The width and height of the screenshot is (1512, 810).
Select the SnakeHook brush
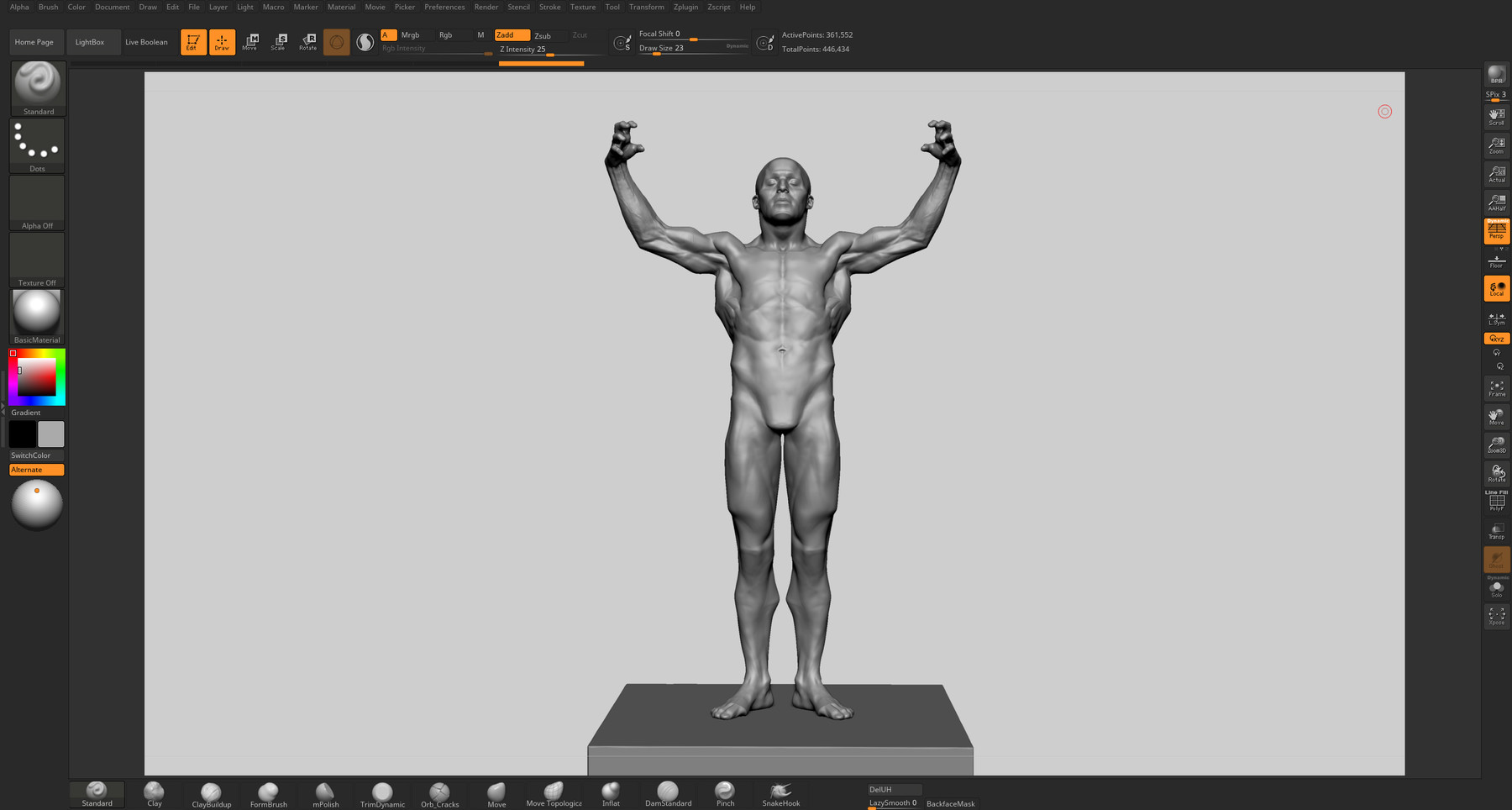781,792
